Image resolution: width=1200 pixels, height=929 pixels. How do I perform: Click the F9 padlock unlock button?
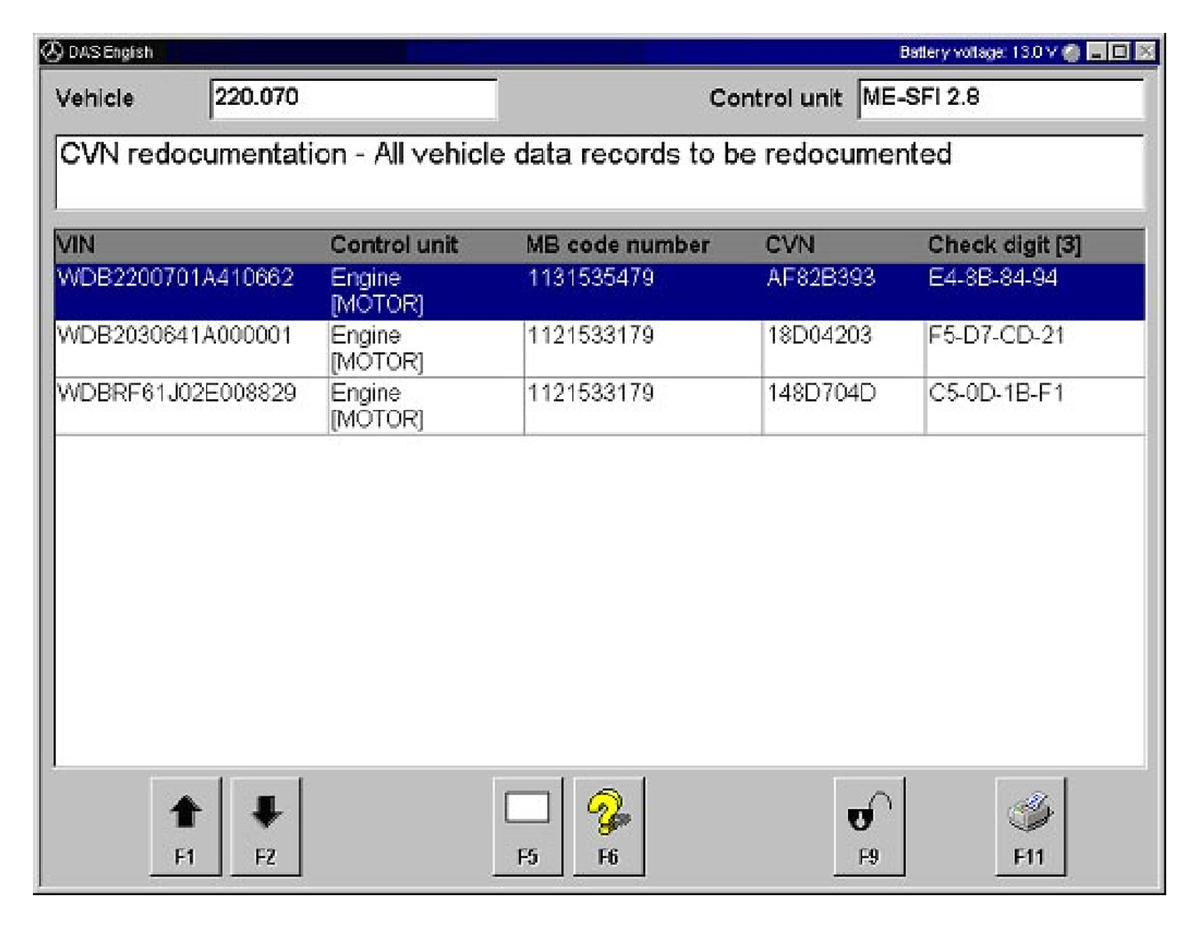coord(870,825)
